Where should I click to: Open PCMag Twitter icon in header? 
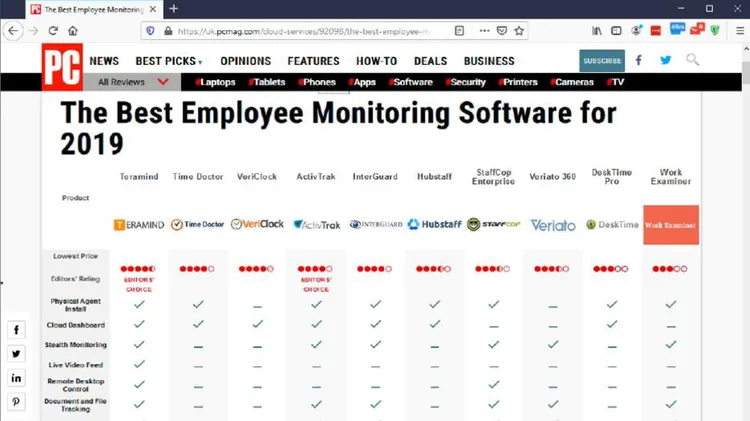665,60
